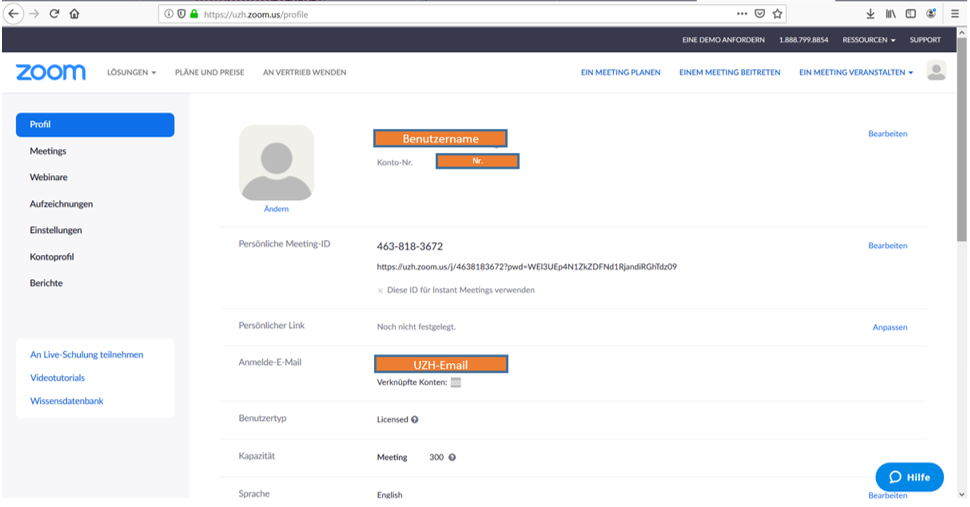Open the Firefox downloads arrow icon
Image resolution: width=970 pixels, height=507 pixels.
[x=870, y=14]
